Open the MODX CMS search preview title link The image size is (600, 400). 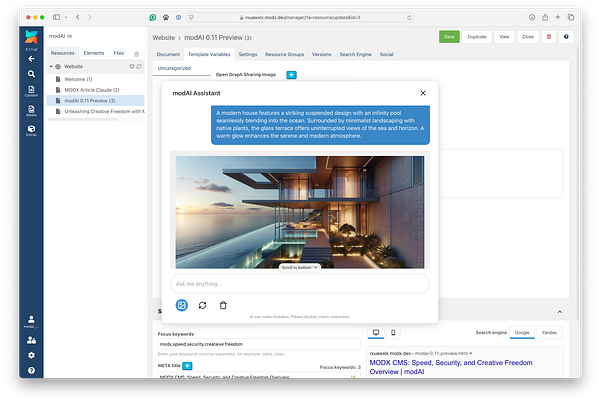(x=451, y=367)
